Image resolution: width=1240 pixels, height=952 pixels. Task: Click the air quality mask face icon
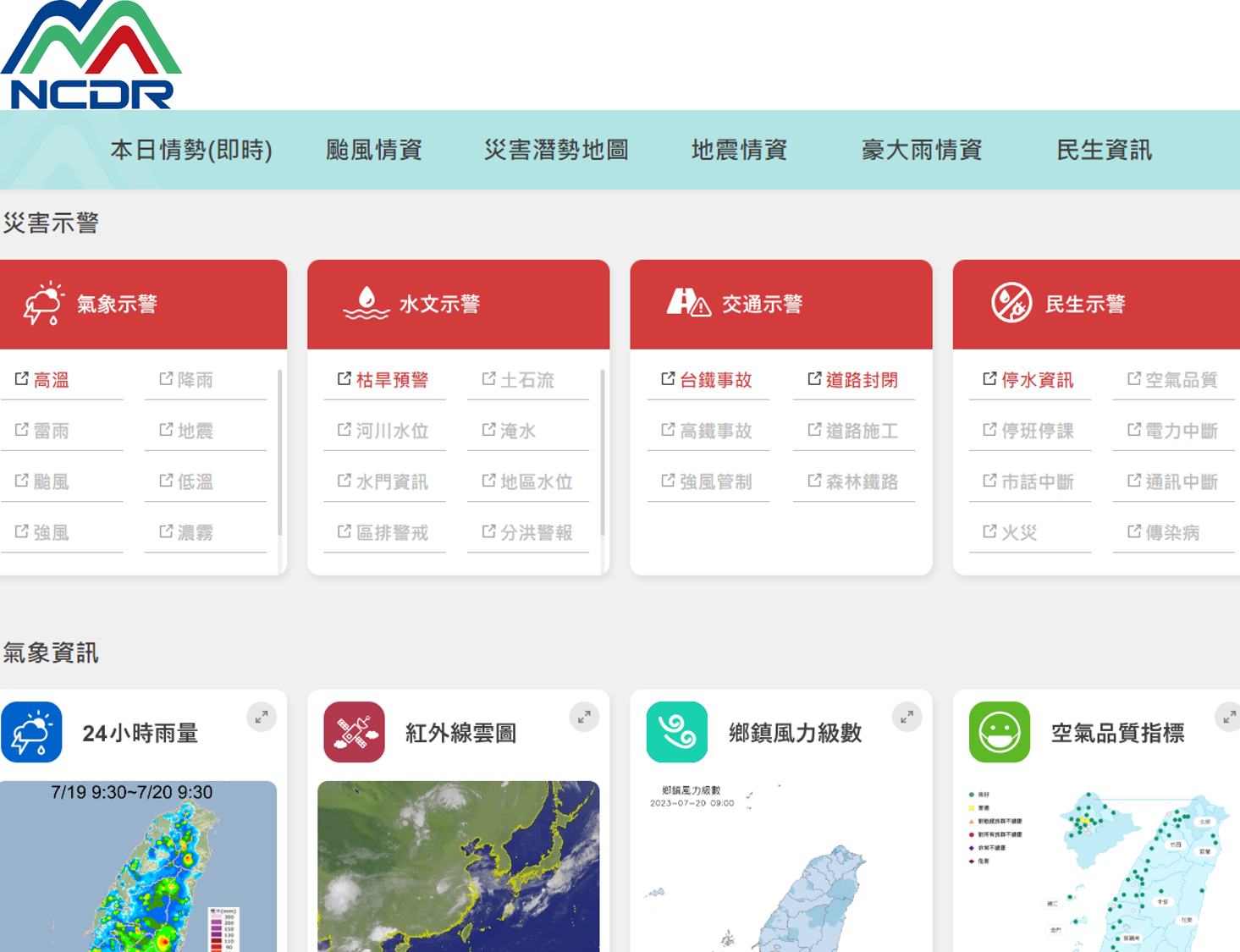coord(999,732)
